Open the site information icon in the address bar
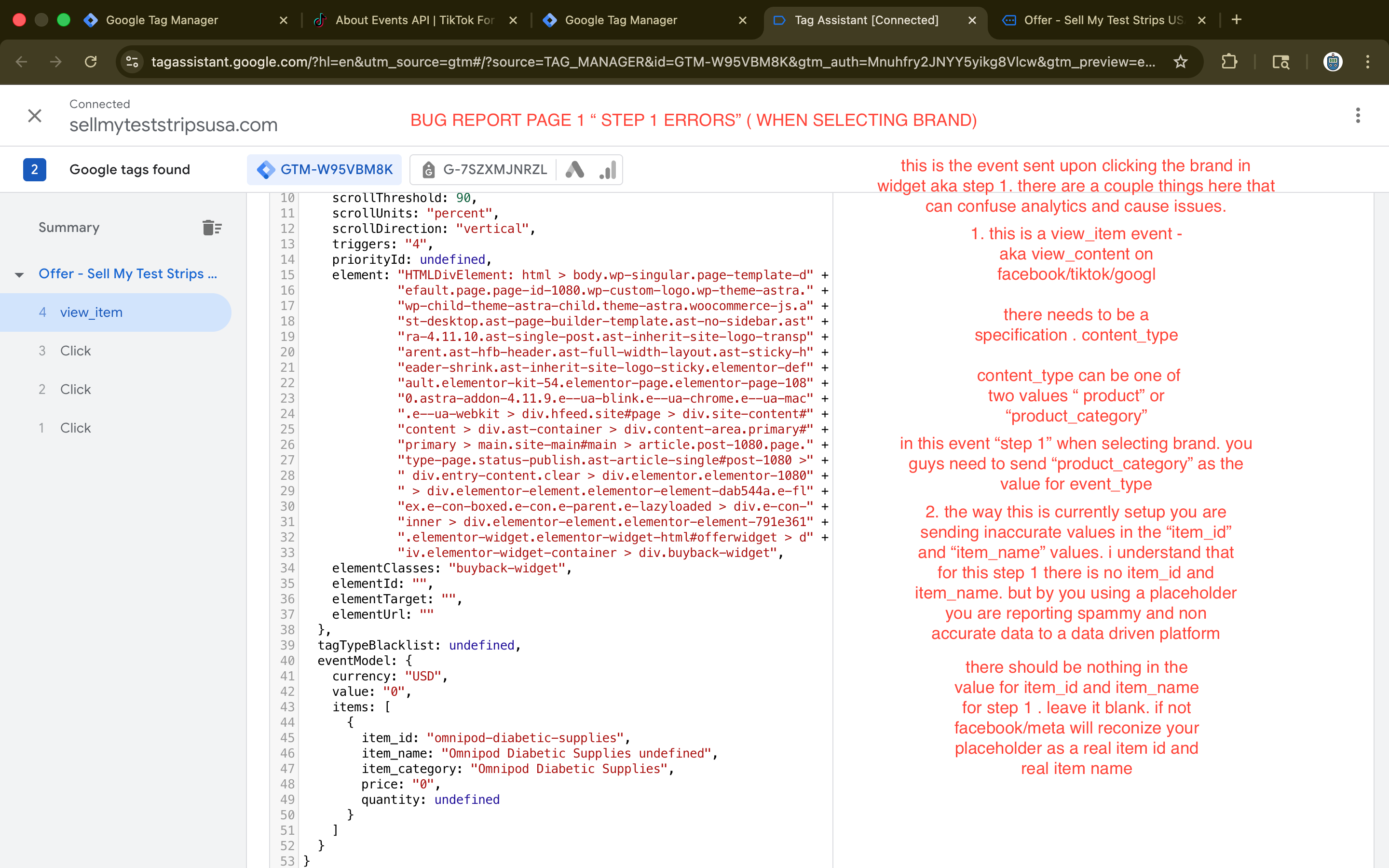The image size is (1389, 868). (132, 61)
